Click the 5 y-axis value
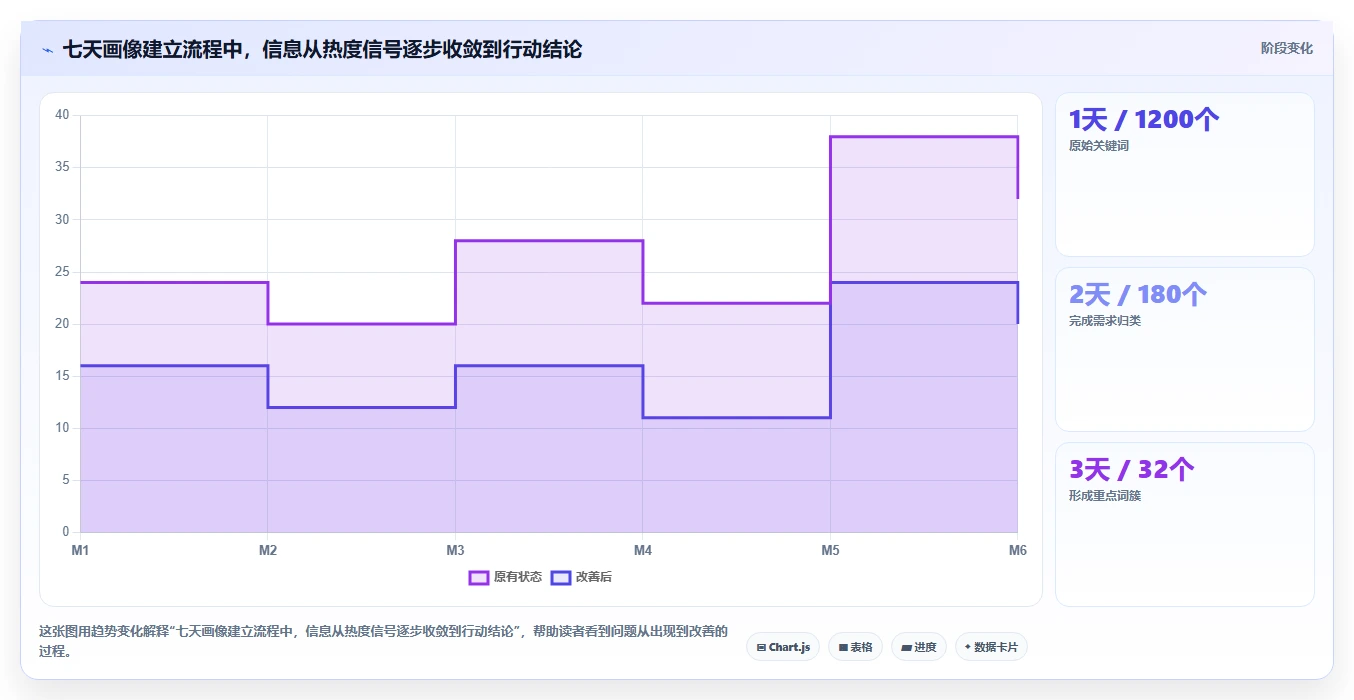 click(65, 480)
